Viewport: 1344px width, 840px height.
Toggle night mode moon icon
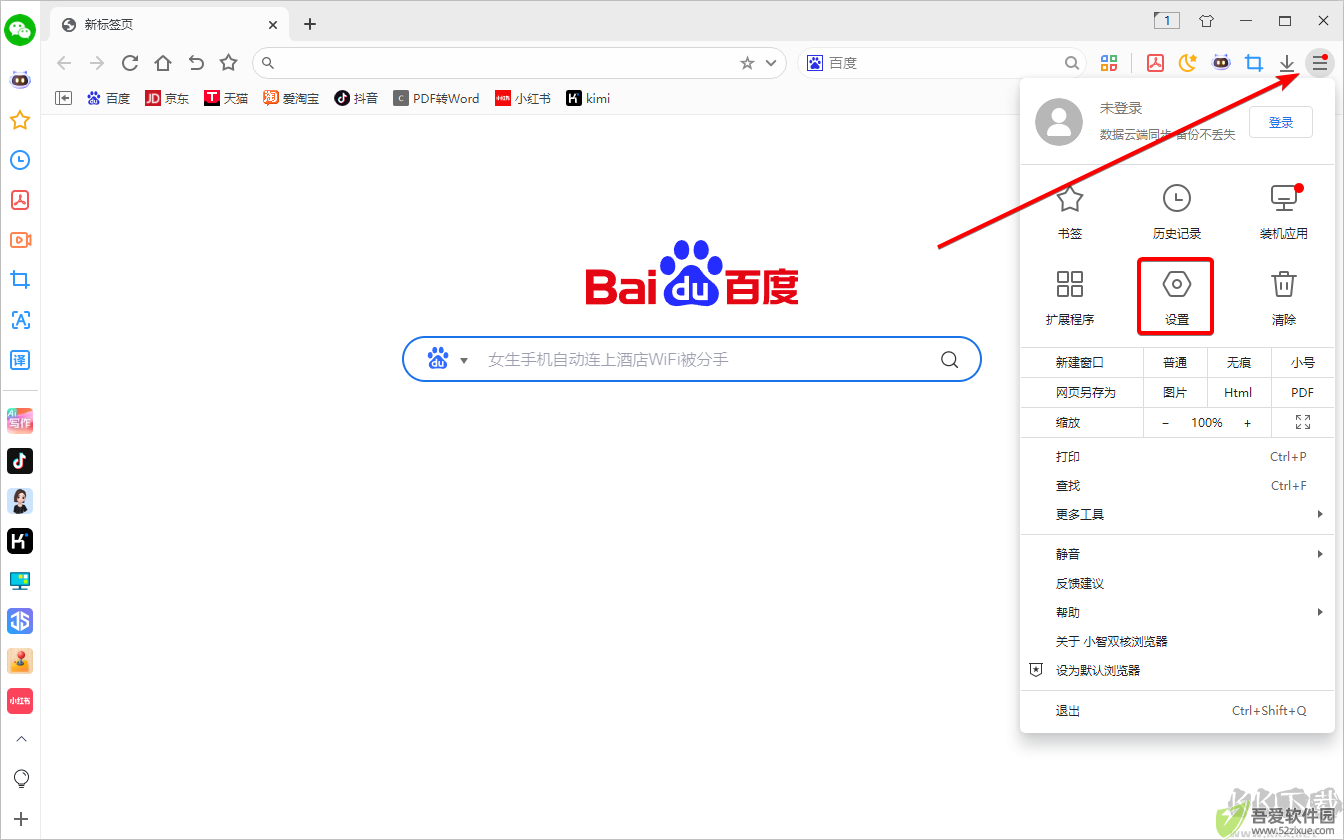click(x=1188, y=63)
